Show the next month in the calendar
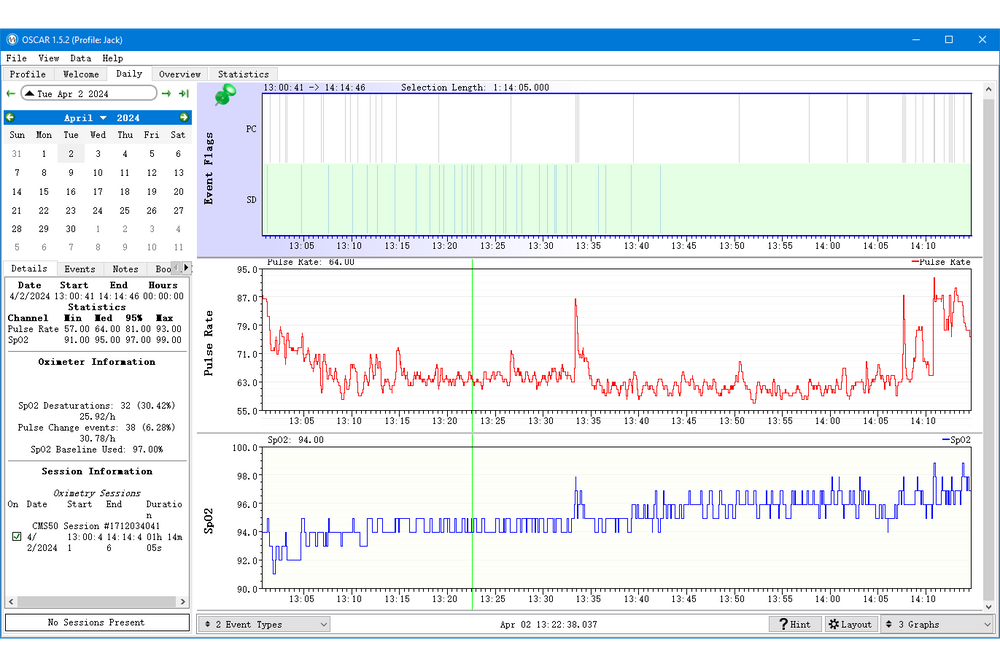The image size is (1000, 667). (184, 117)
